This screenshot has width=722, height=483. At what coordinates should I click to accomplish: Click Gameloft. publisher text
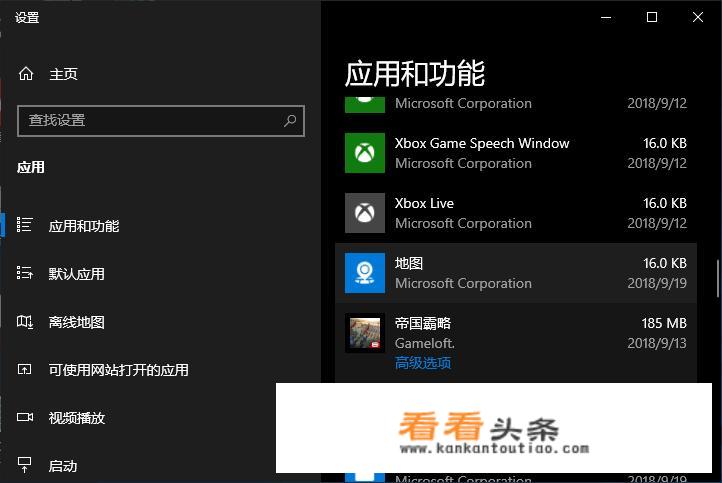pyautogui.click(x=425, y=343)
